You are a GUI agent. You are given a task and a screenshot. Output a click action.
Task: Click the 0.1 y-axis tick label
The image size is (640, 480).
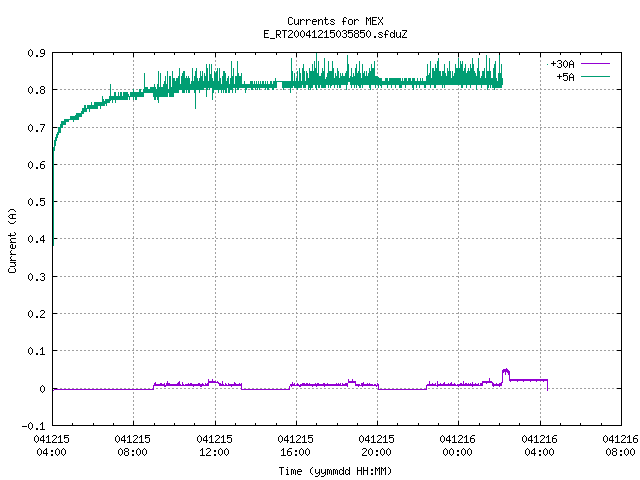pos(36,351)
